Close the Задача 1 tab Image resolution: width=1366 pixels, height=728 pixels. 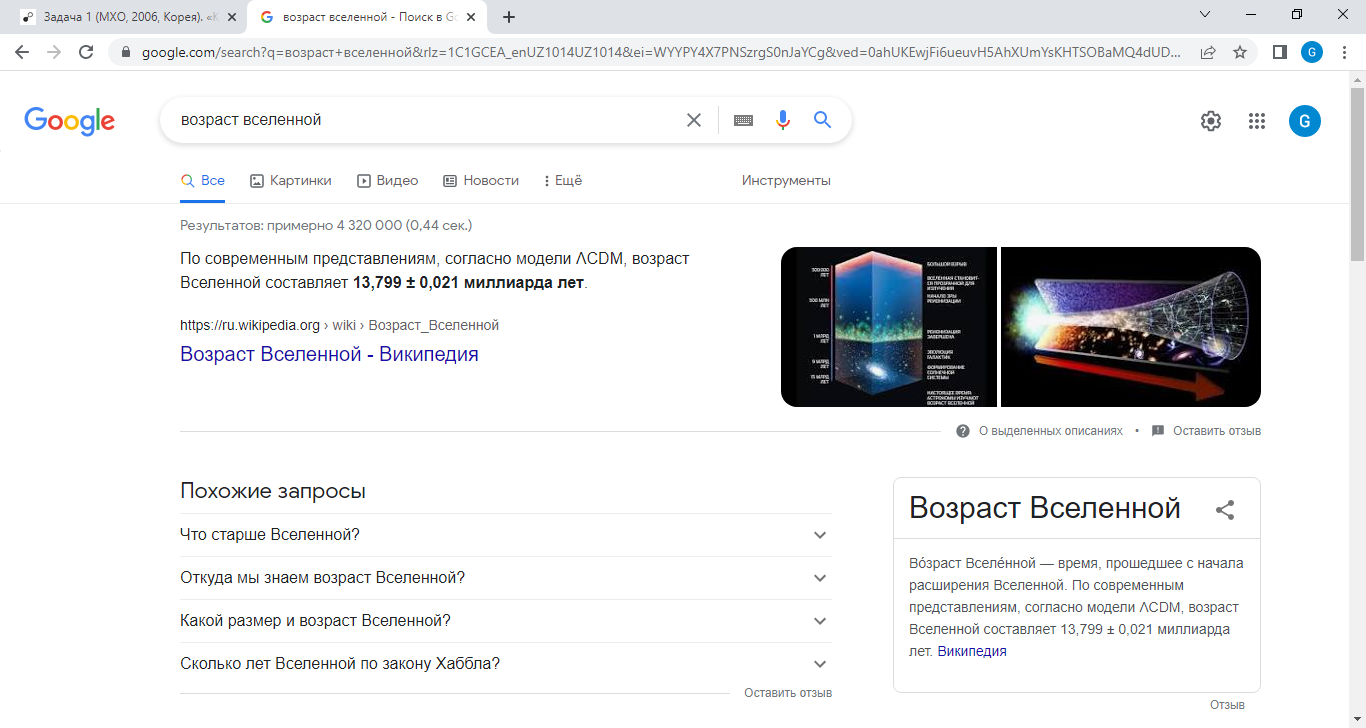[x=232, y=17]
